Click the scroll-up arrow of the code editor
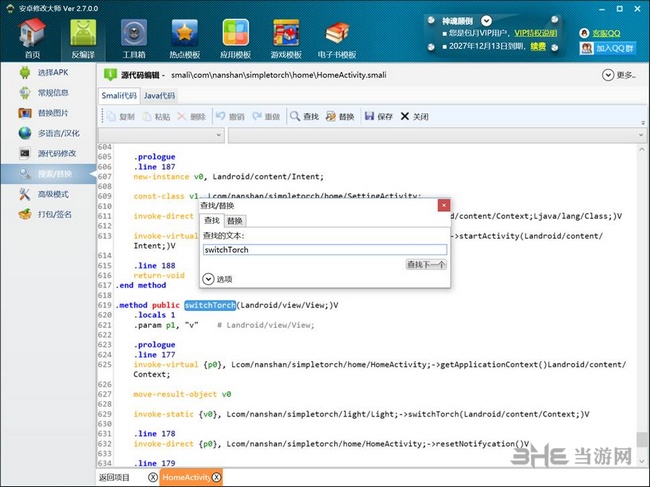The width and height of the screenshot is (650, 487). click(x=642, y=149)
